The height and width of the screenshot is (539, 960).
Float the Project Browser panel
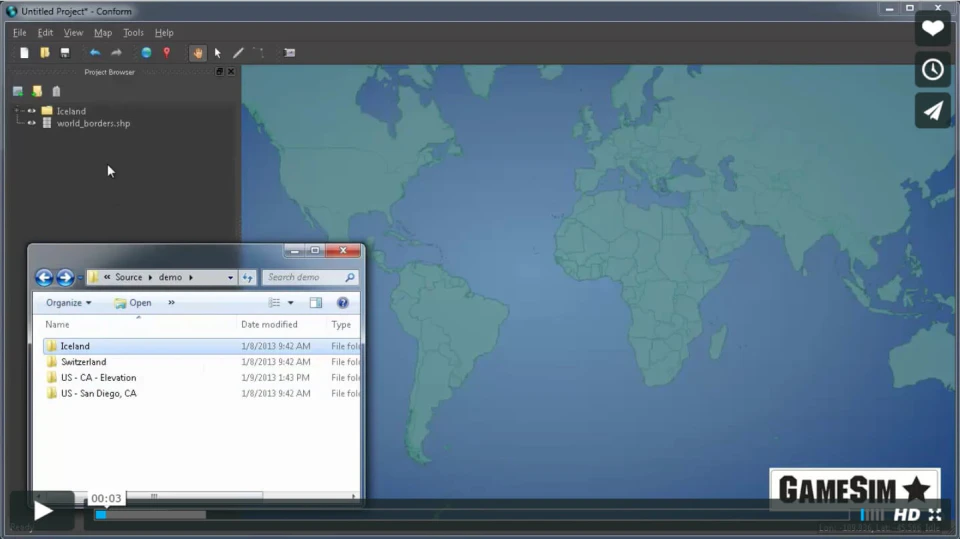[219, 72]
